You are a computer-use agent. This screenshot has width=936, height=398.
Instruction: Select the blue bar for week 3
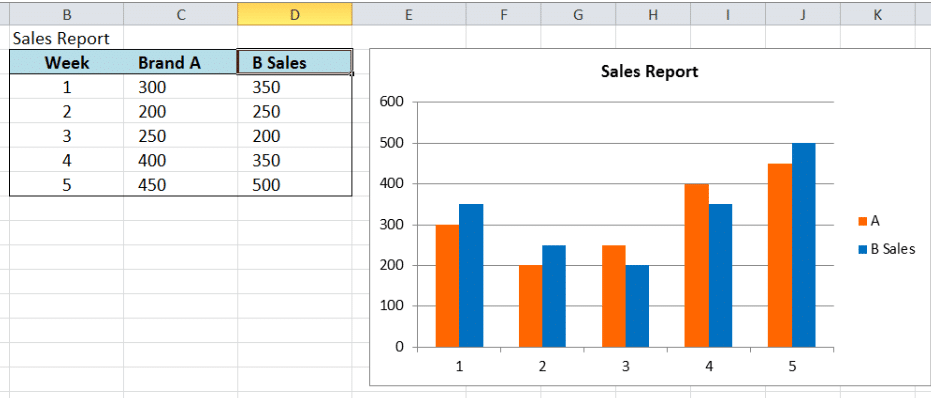click(637, 306)
